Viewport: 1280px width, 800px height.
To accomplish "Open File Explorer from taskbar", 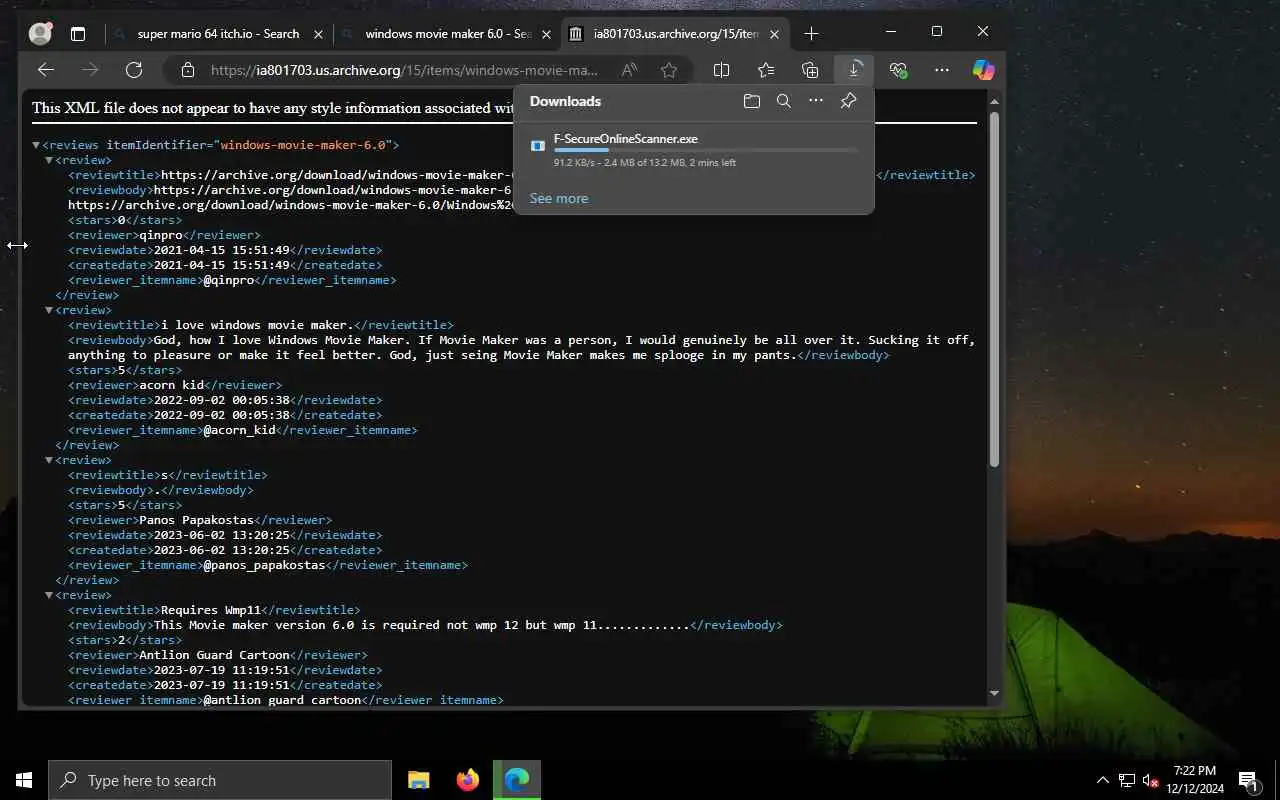I will click(419, 780).
